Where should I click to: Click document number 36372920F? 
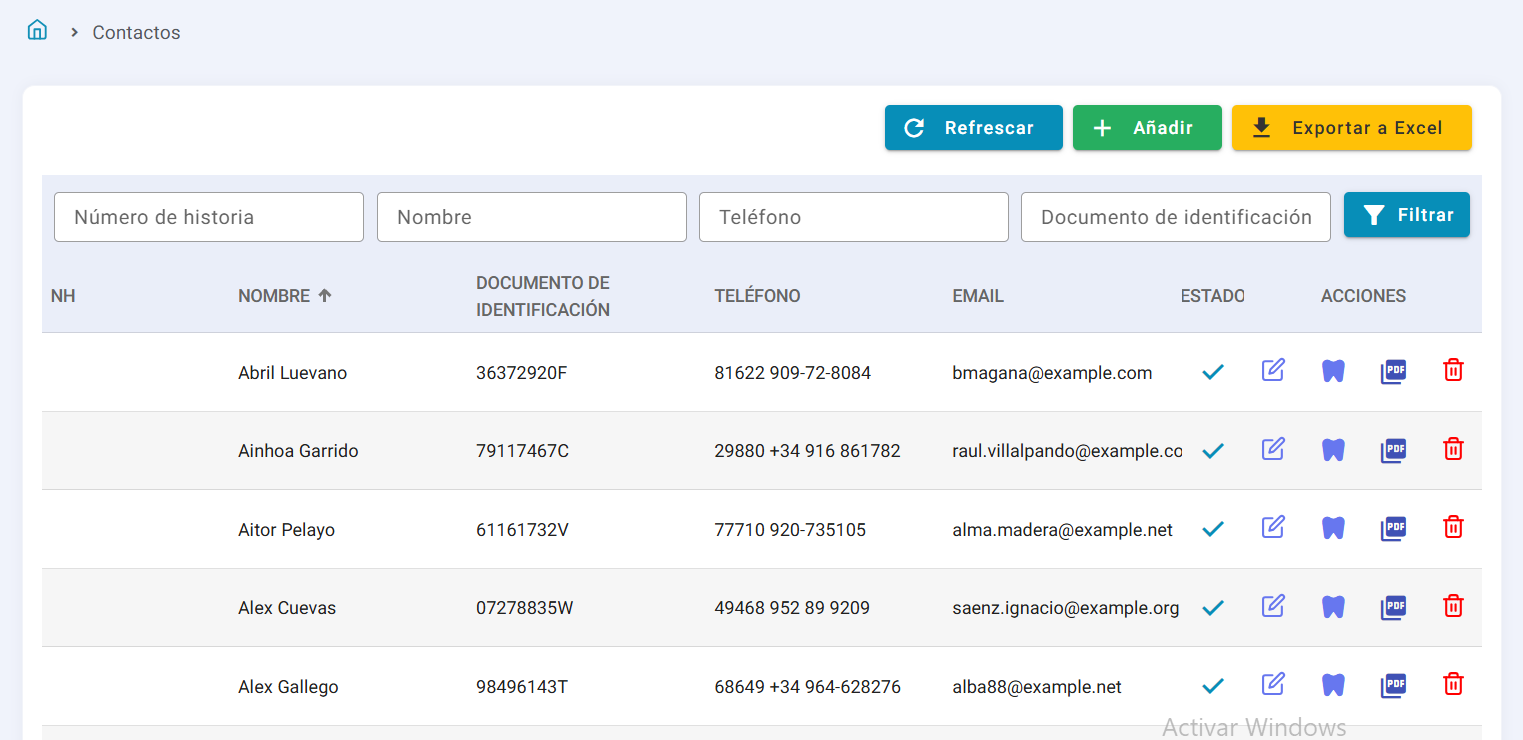point(521,373)
